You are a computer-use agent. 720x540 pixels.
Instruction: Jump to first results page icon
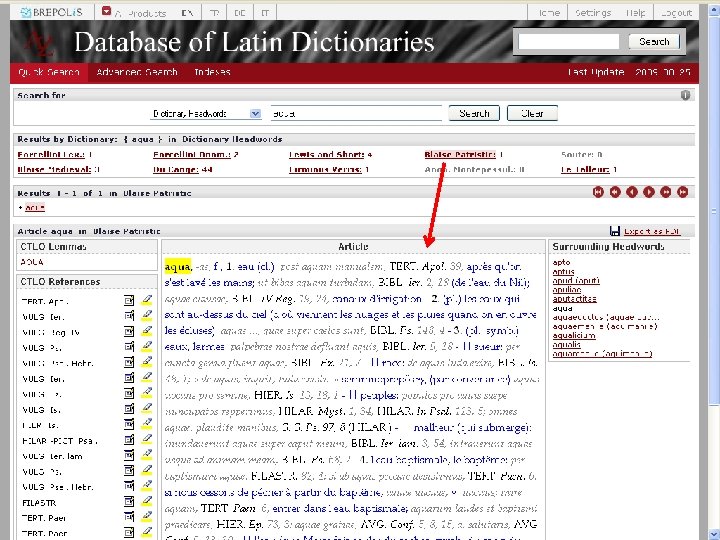point(598,192)
